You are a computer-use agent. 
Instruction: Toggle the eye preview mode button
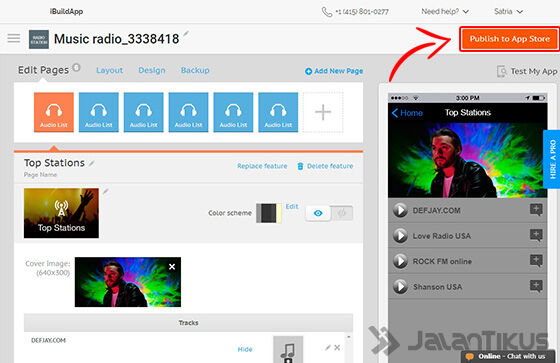[318, 213]
